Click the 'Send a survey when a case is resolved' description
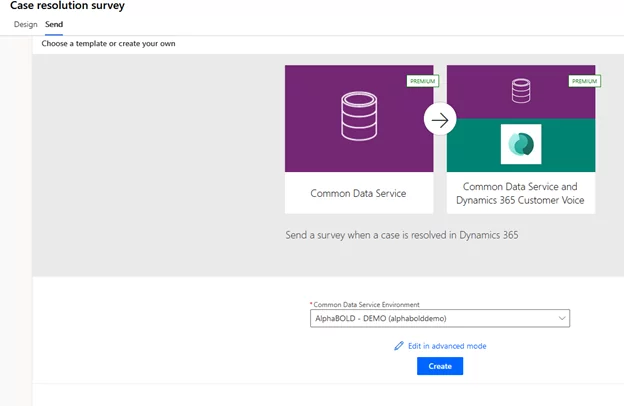 (402, 235)
